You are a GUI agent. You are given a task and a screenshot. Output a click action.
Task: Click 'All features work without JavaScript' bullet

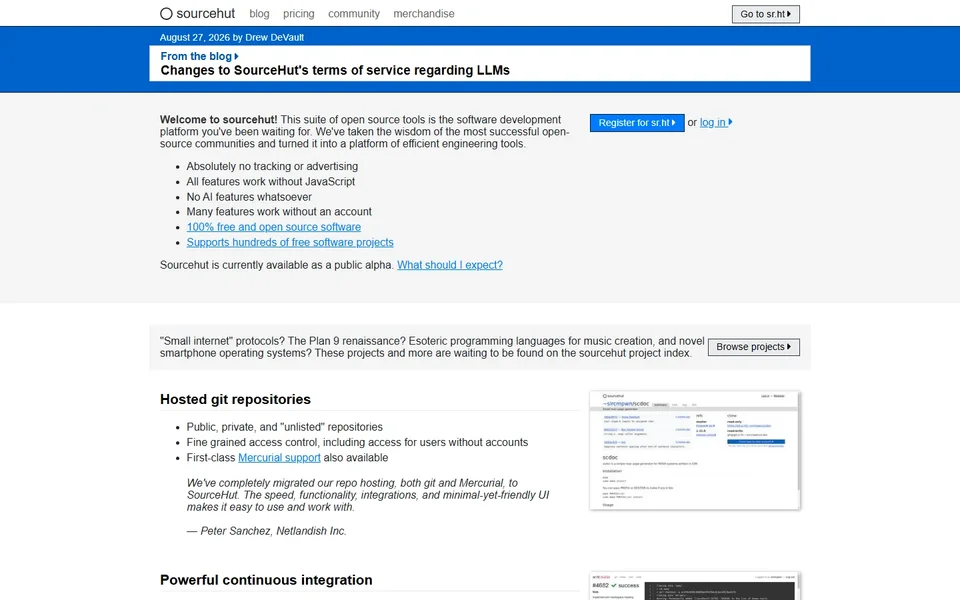tap(271, 182)
